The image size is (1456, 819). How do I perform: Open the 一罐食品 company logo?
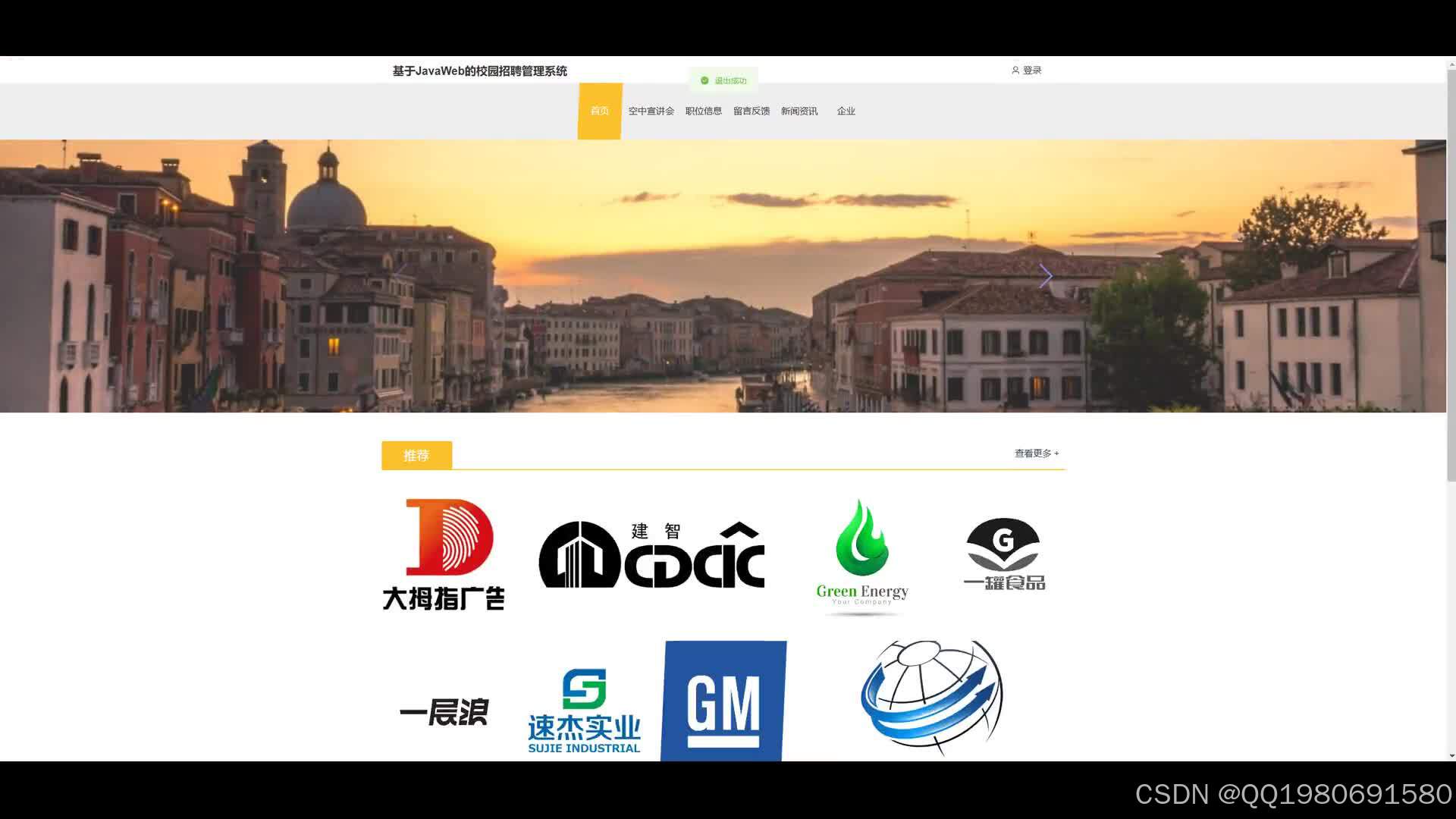1003,554
